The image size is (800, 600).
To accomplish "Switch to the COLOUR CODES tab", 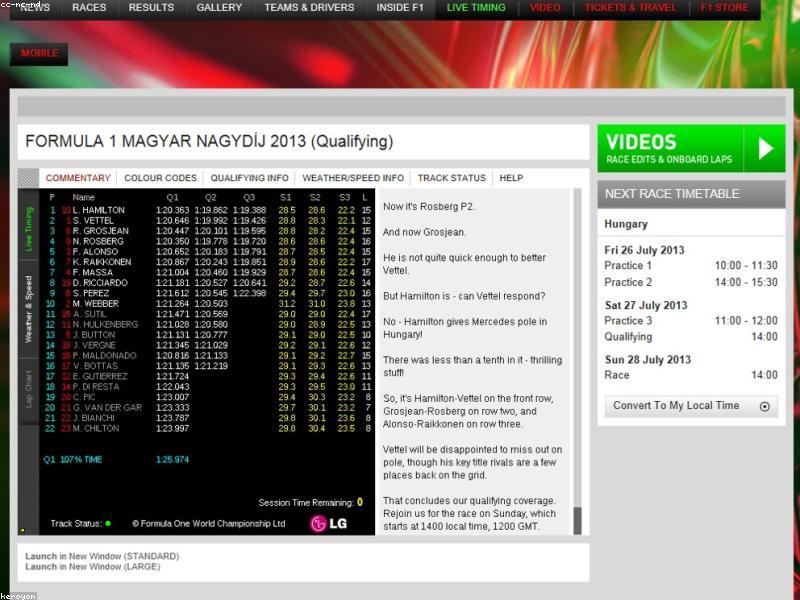I will [160, 178].
